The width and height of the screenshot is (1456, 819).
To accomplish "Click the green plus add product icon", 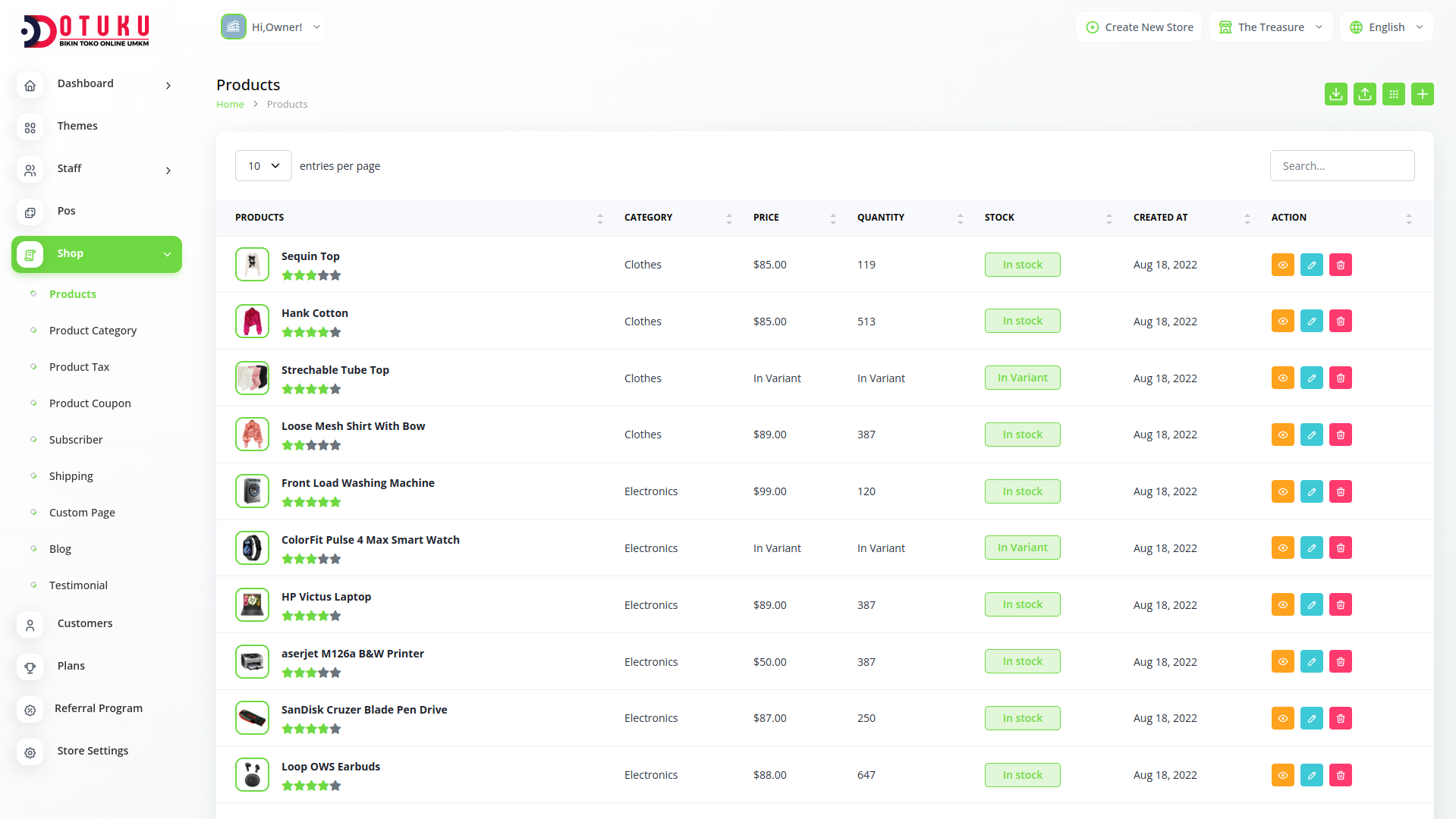I will pyautogui.click(x=1422, y=94).
